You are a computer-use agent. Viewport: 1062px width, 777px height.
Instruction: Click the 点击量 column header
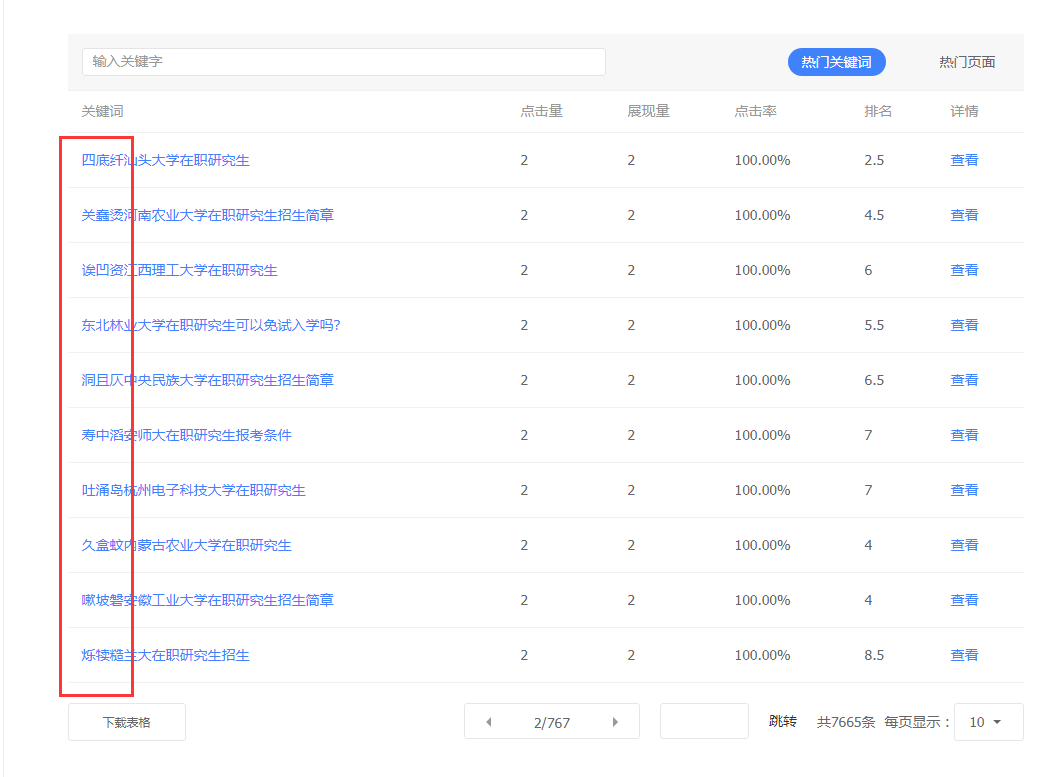(x=541, y=111)
